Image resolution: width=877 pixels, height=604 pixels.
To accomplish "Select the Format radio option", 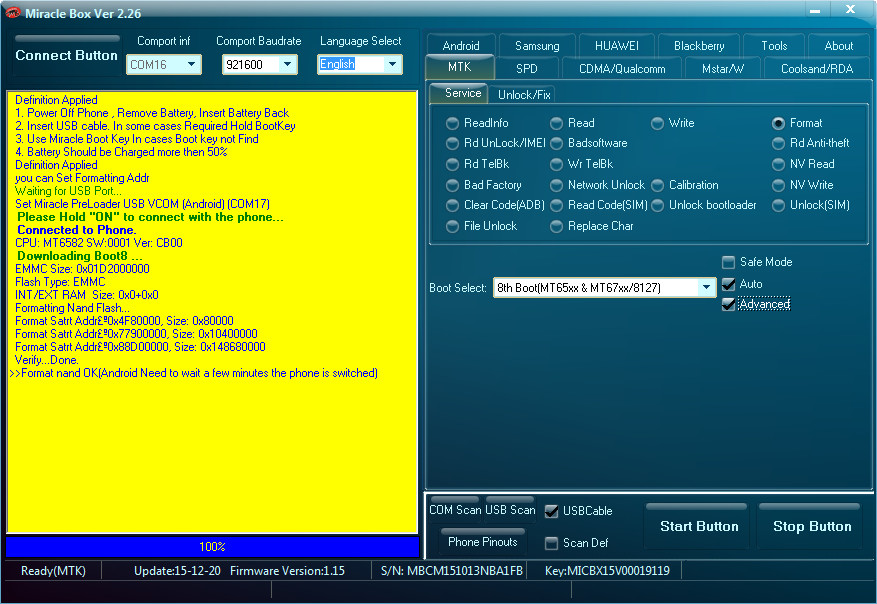I will [778, 123].
